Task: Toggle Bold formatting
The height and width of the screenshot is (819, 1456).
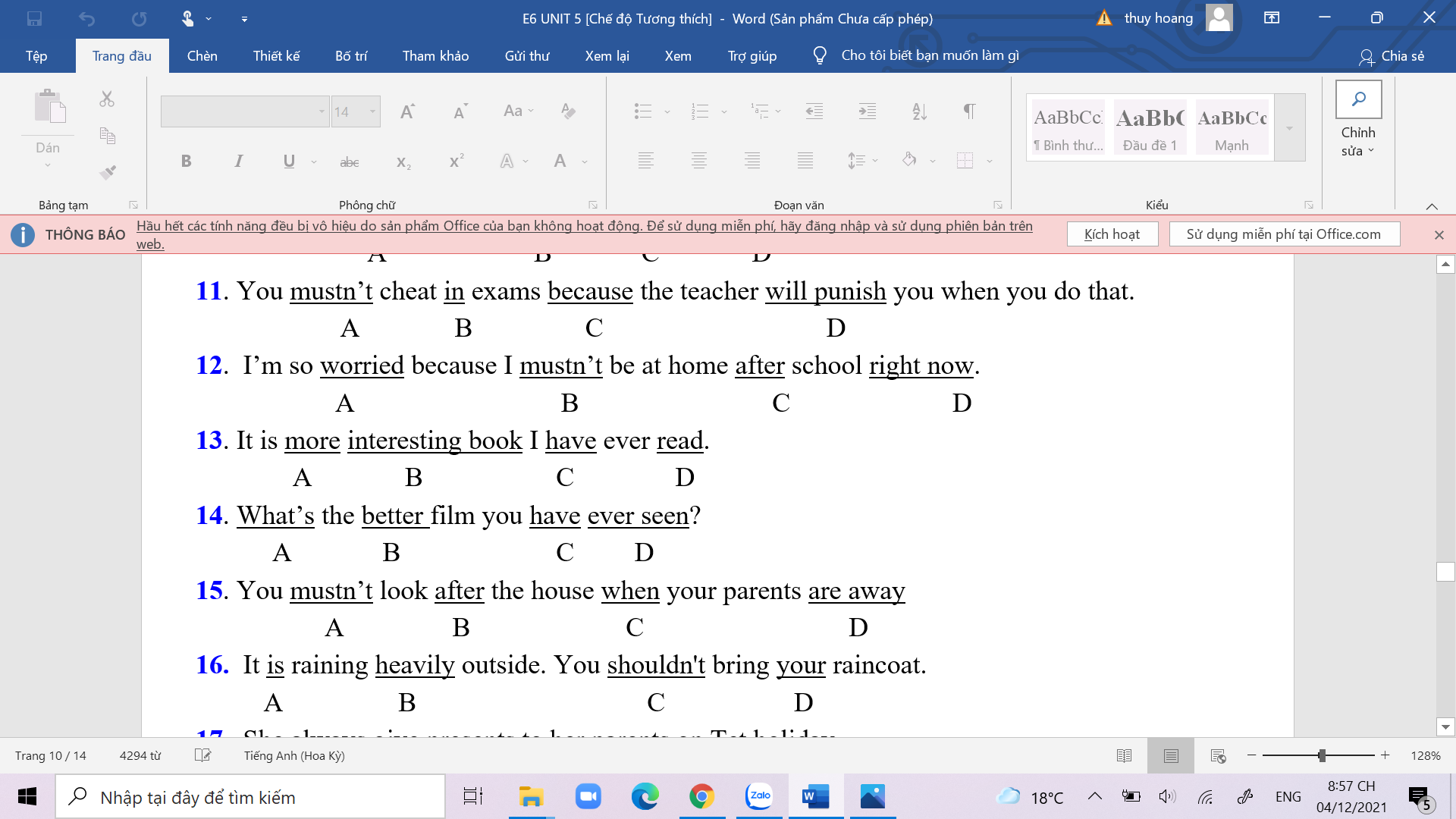Action: [x=186, y=161]
